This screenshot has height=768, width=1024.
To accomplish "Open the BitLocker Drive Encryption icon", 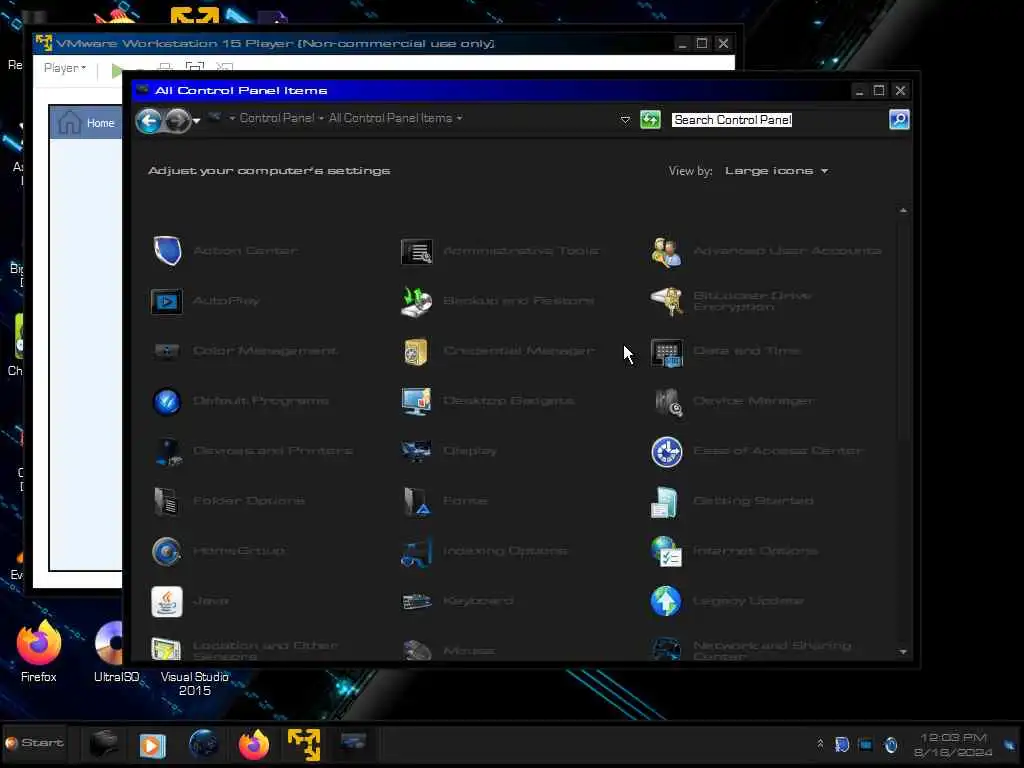I will [x=666, y=301].
